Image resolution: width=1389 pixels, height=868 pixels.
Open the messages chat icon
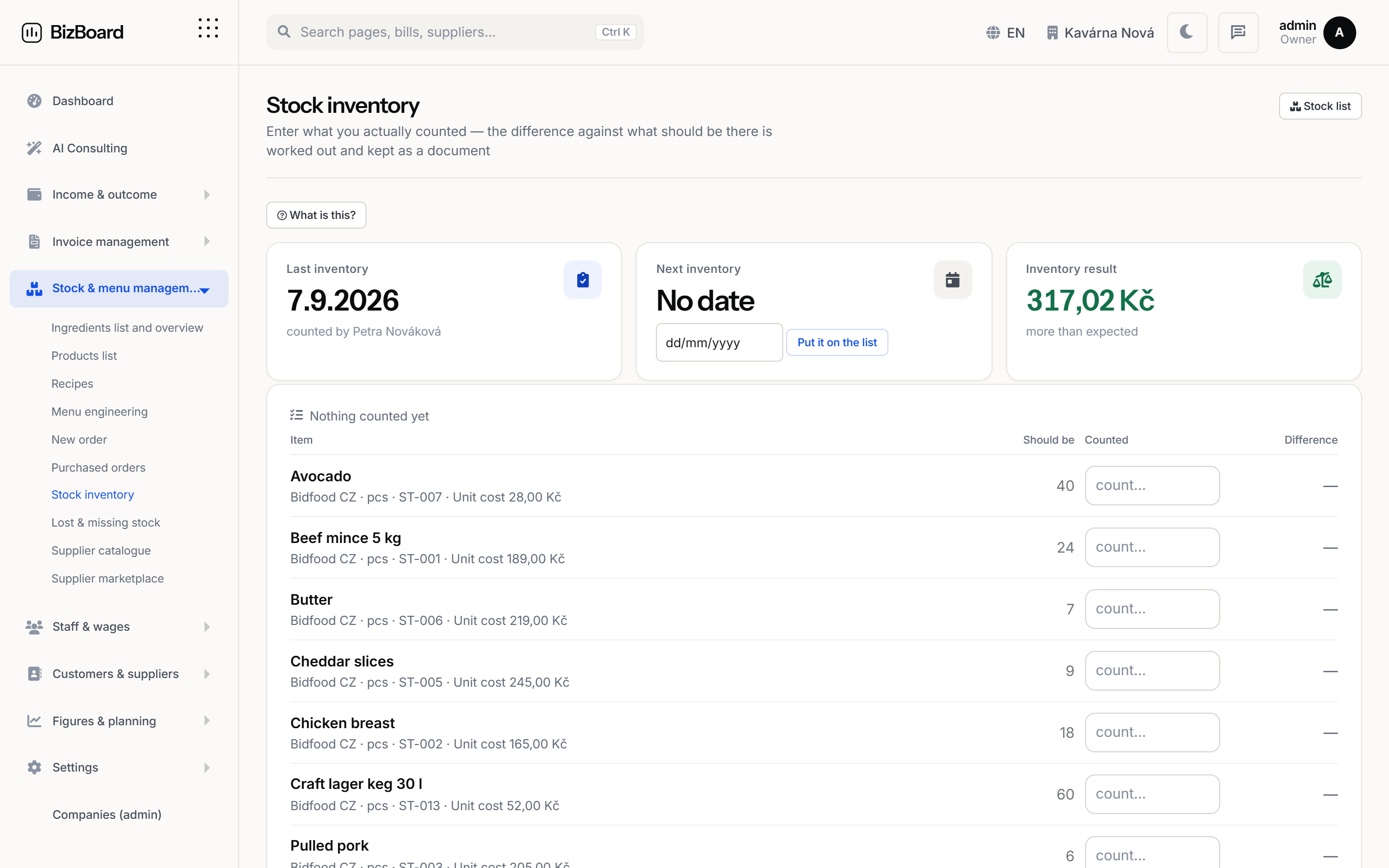point(1238,33)
